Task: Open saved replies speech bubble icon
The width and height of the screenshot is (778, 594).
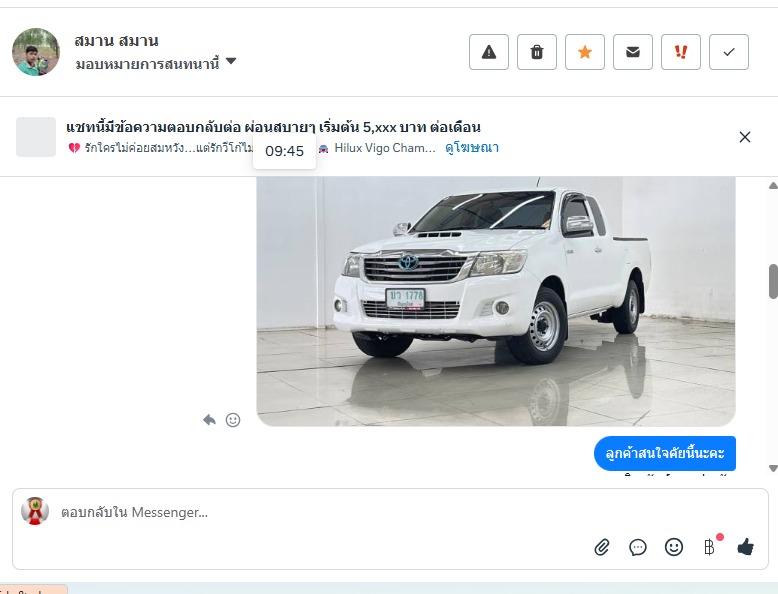Action: click(x=638, y=547)
